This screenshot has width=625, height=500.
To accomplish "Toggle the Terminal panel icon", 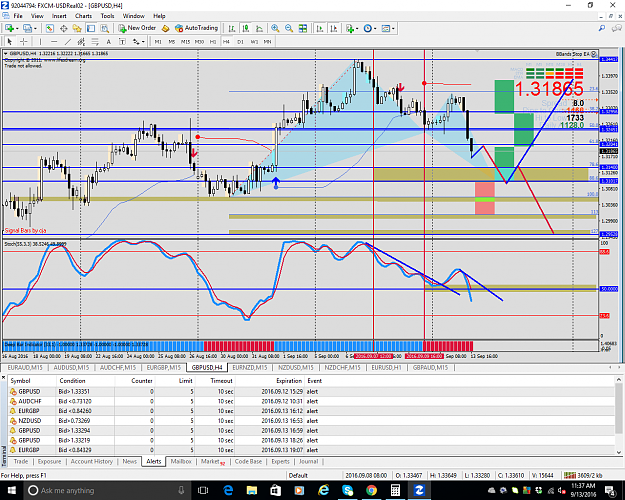I will pyautogui.click(x=91, y=28).
